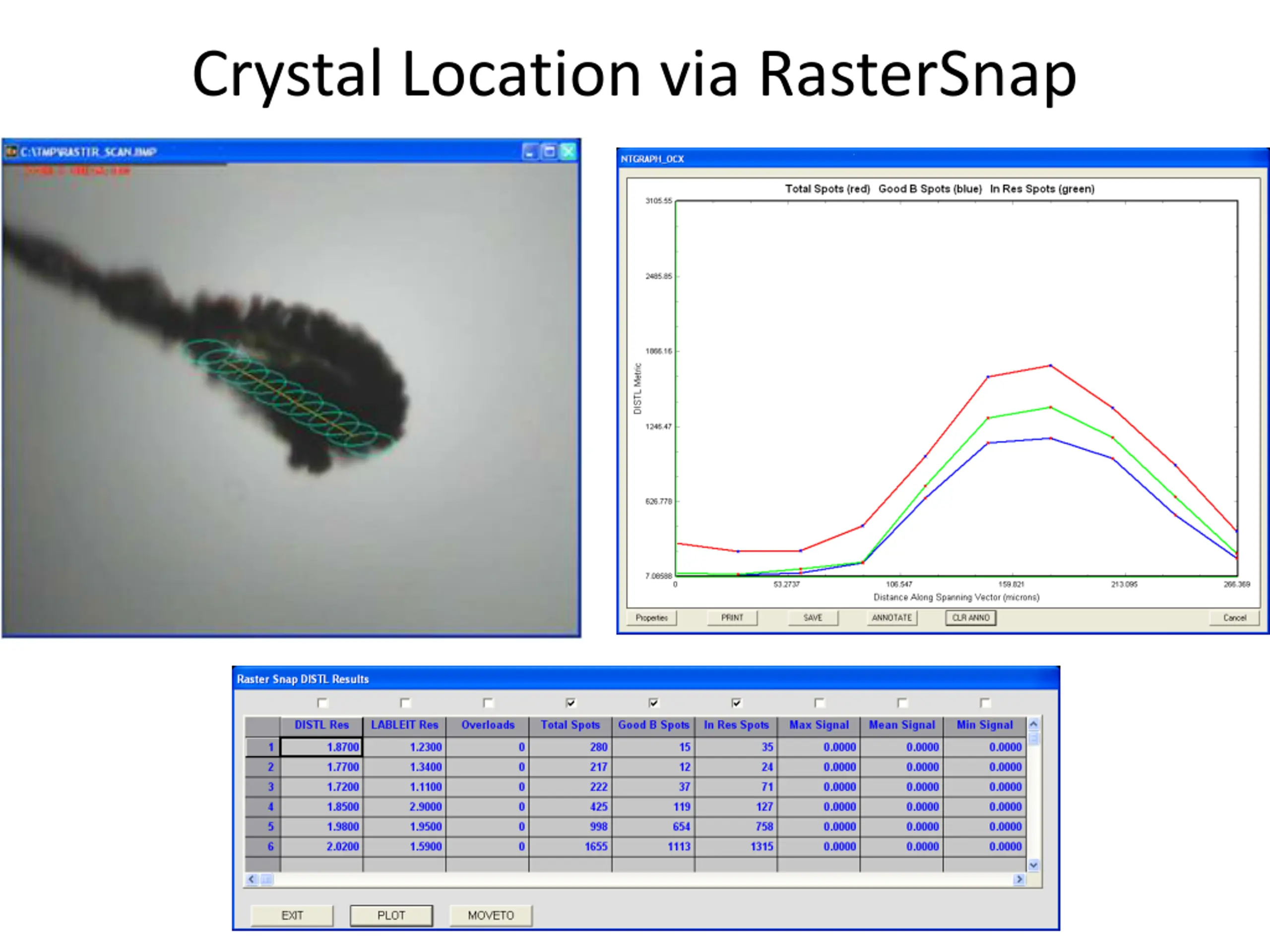The image size is (1270, 952).
Task: Select the Max Signal column header
Action: (x=819, y=725)
